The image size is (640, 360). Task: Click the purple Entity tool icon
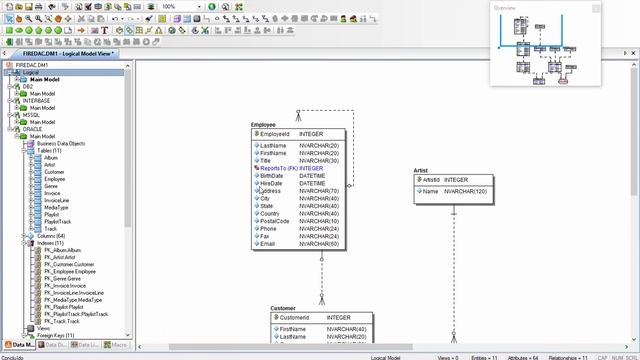177,19
